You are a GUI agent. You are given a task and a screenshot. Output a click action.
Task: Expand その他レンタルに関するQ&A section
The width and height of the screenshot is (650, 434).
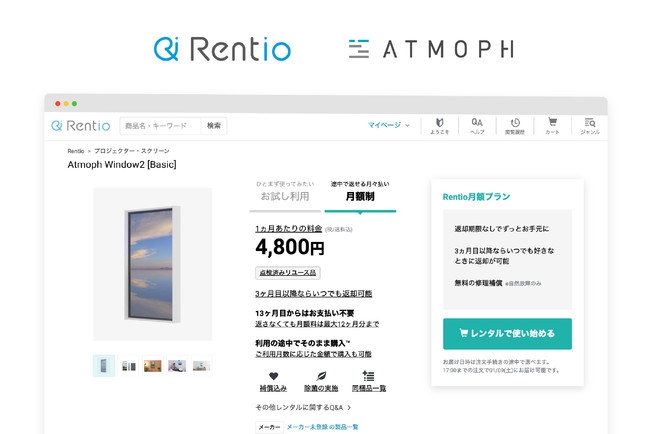(x=303, y=407)
